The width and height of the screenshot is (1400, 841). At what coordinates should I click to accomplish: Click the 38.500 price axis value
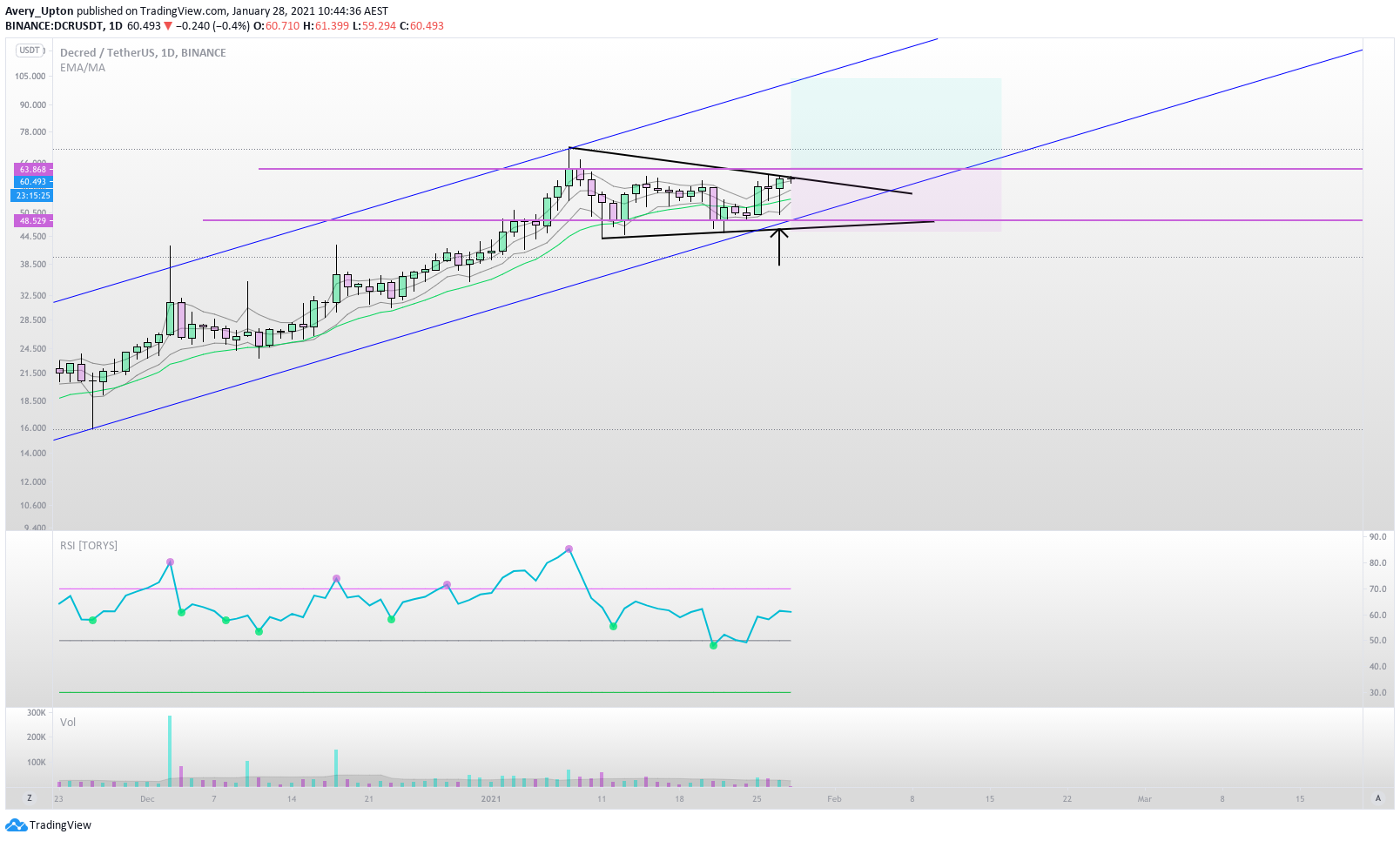tap(33, 265)
